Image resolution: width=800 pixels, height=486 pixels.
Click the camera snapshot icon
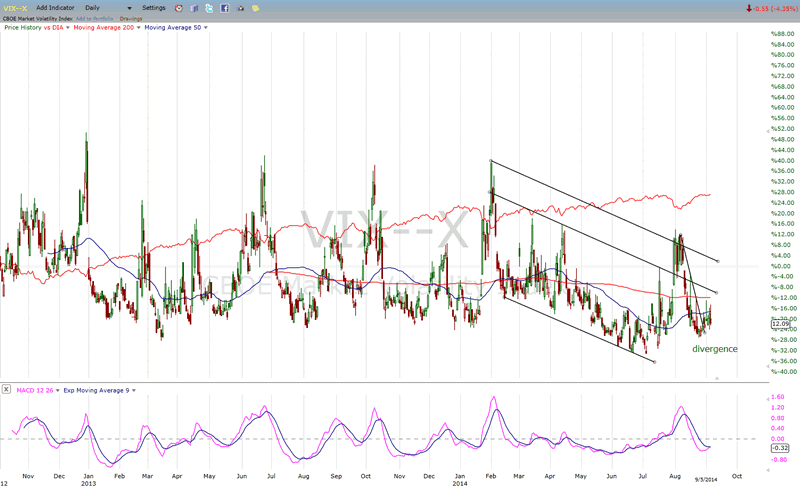(x=241, y=8)
